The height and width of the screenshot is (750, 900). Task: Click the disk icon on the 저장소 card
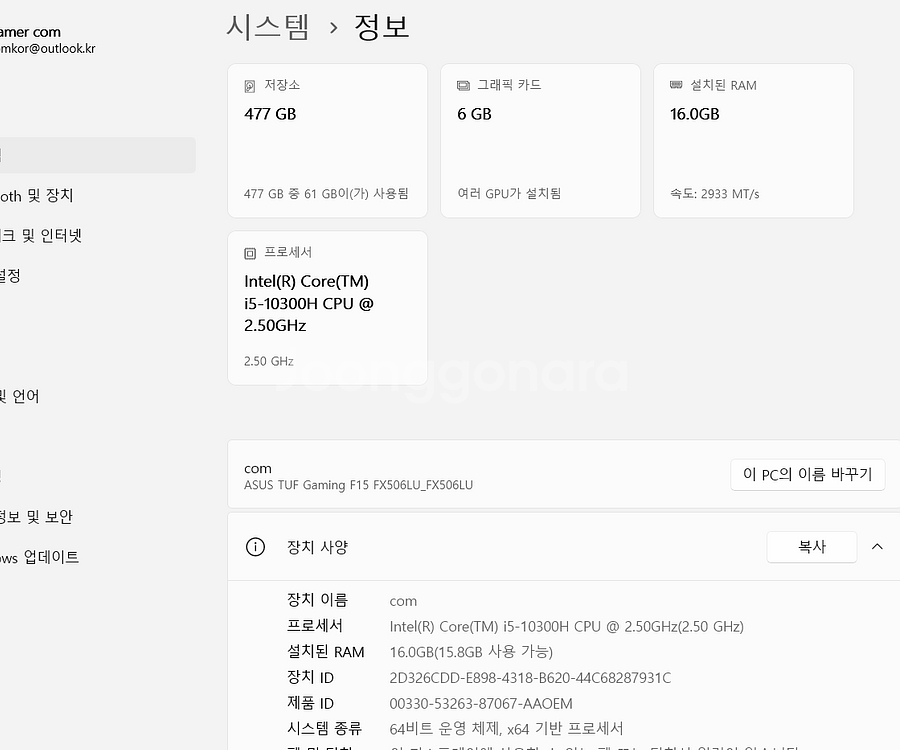pyautogui.click(x=250, y=85)
